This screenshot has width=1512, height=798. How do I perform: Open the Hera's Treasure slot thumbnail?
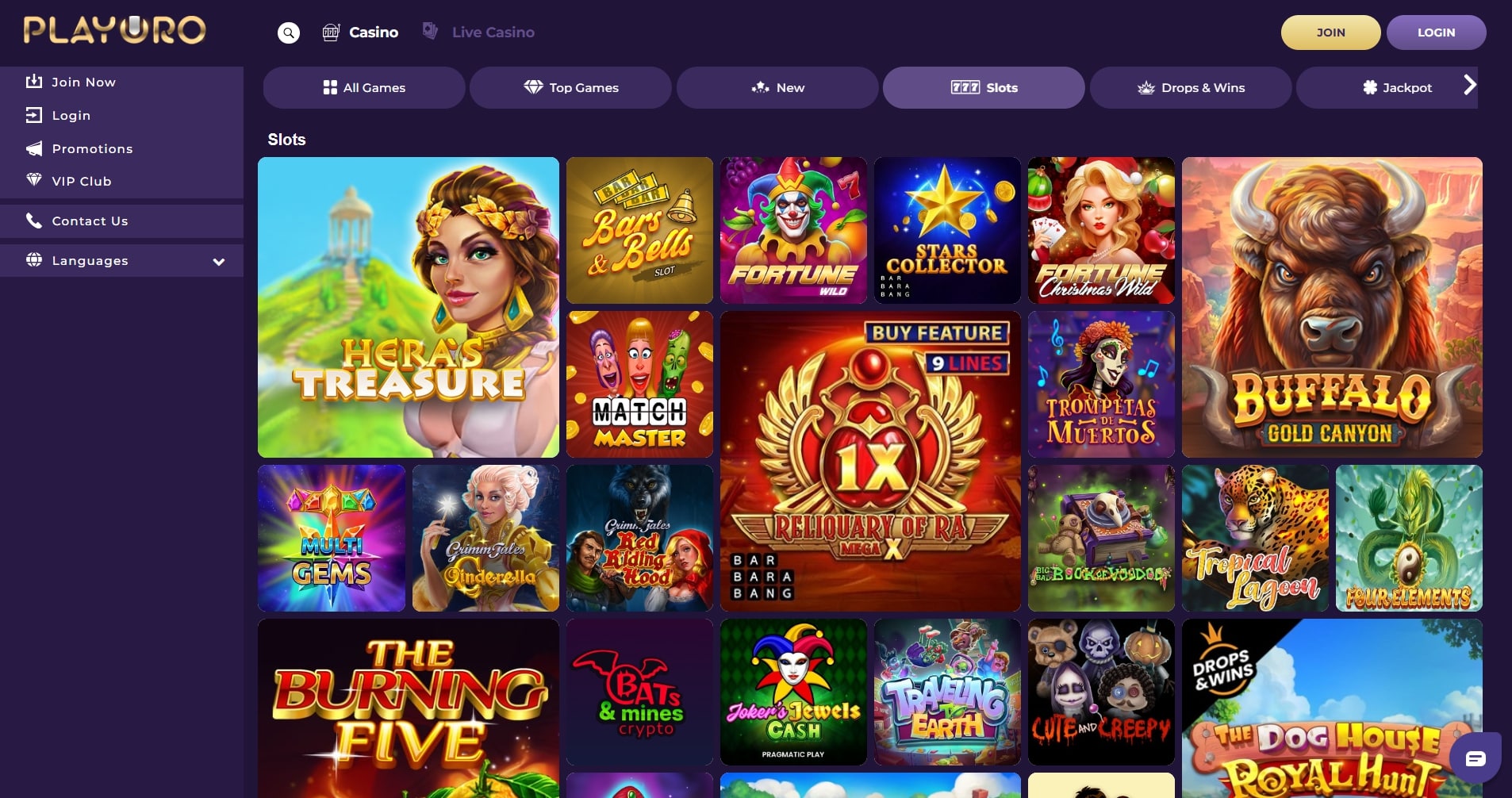pos(409,307)
